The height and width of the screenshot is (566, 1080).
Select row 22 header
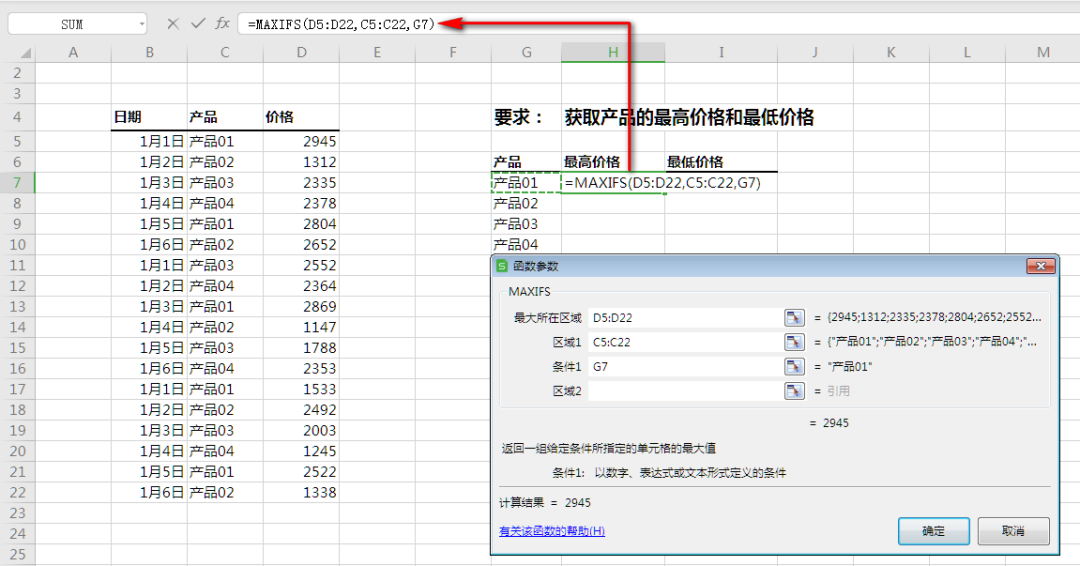coord(18,492)
